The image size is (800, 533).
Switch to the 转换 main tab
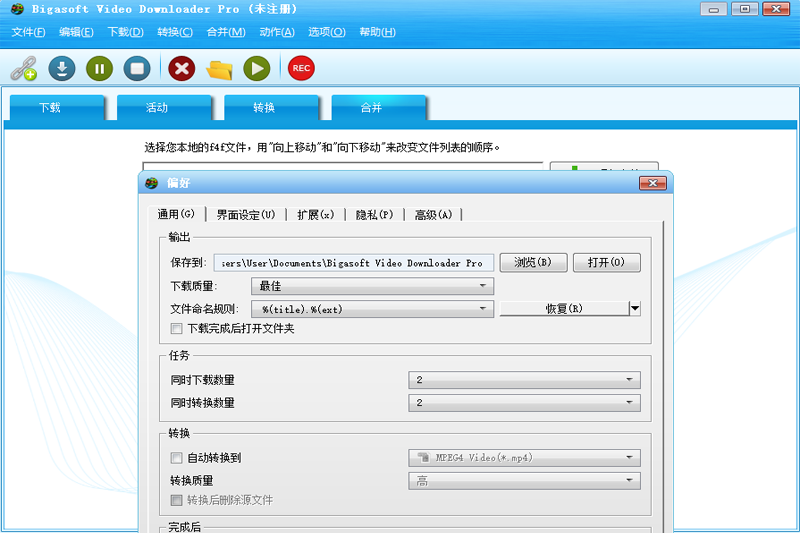(271, 108)
